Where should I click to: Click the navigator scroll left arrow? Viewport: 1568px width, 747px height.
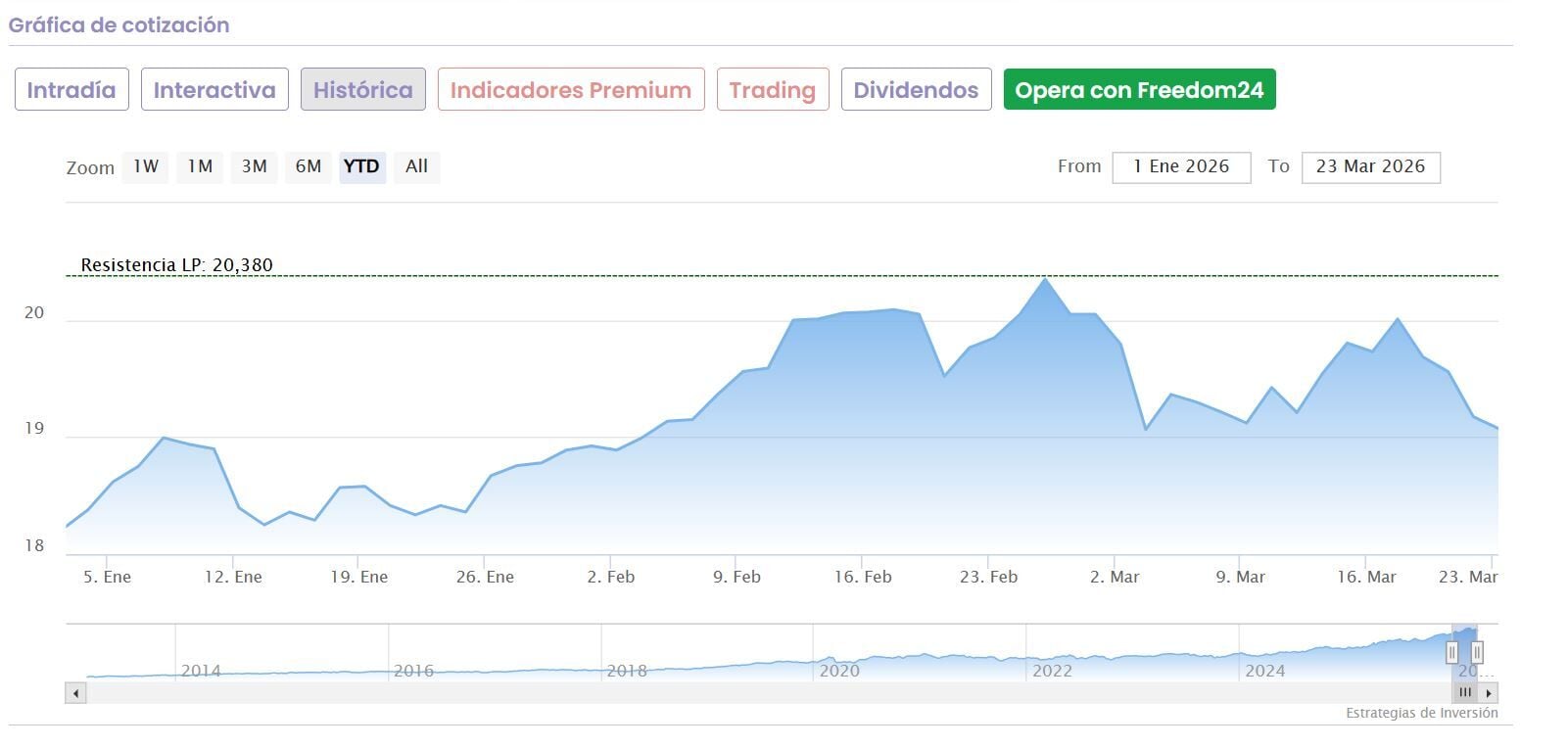(x=75, y=693)
